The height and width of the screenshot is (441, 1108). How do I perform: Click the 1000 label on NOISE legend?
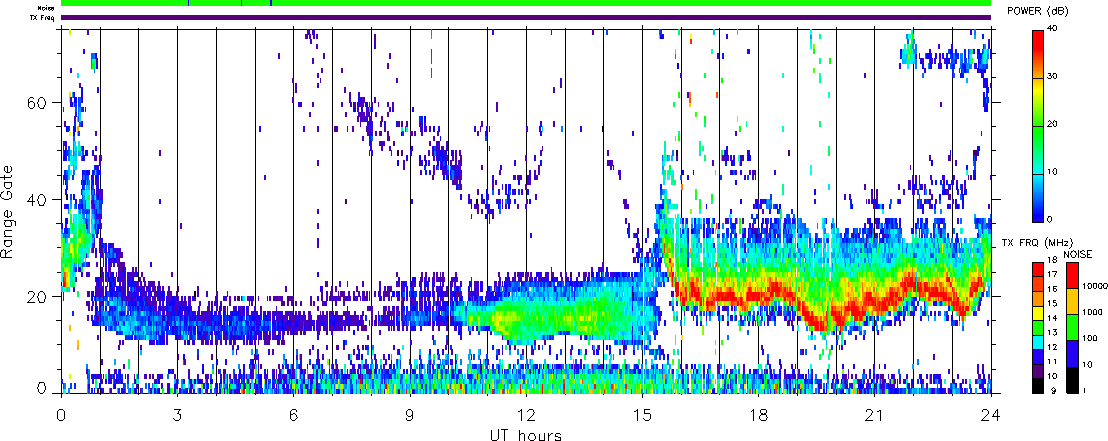coord(1092,312)
